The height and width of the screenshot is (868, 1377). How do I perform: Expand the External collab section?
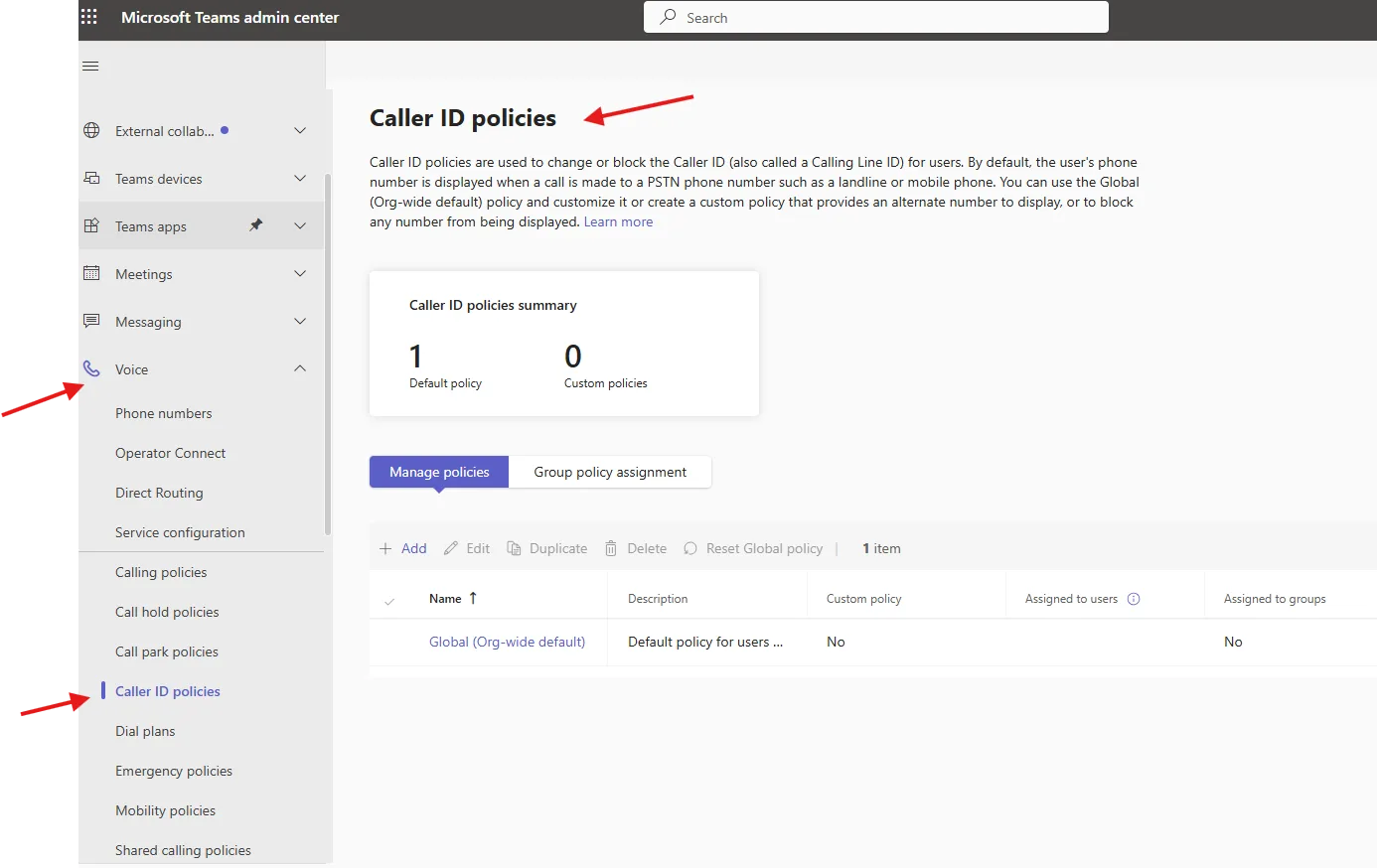(x=300, y=130)
